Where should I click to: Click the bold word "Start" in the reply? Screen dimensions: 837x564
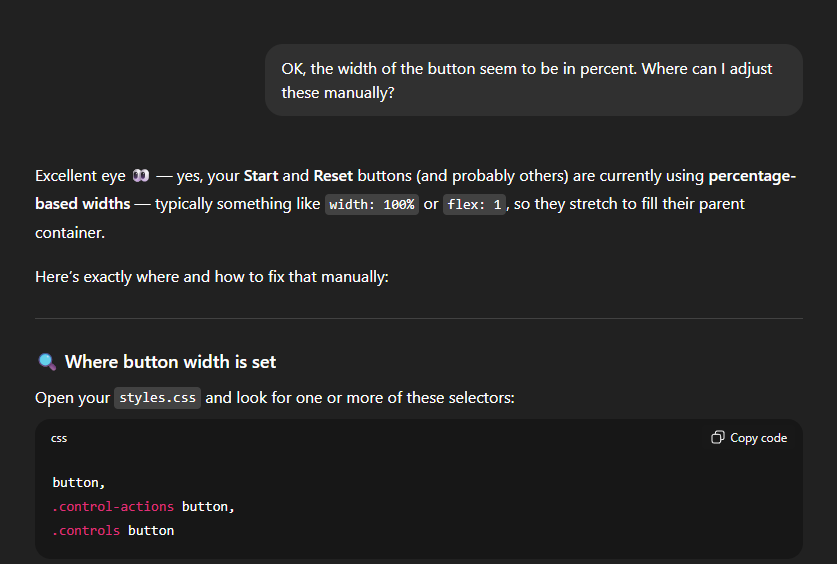tap(261, 176)
